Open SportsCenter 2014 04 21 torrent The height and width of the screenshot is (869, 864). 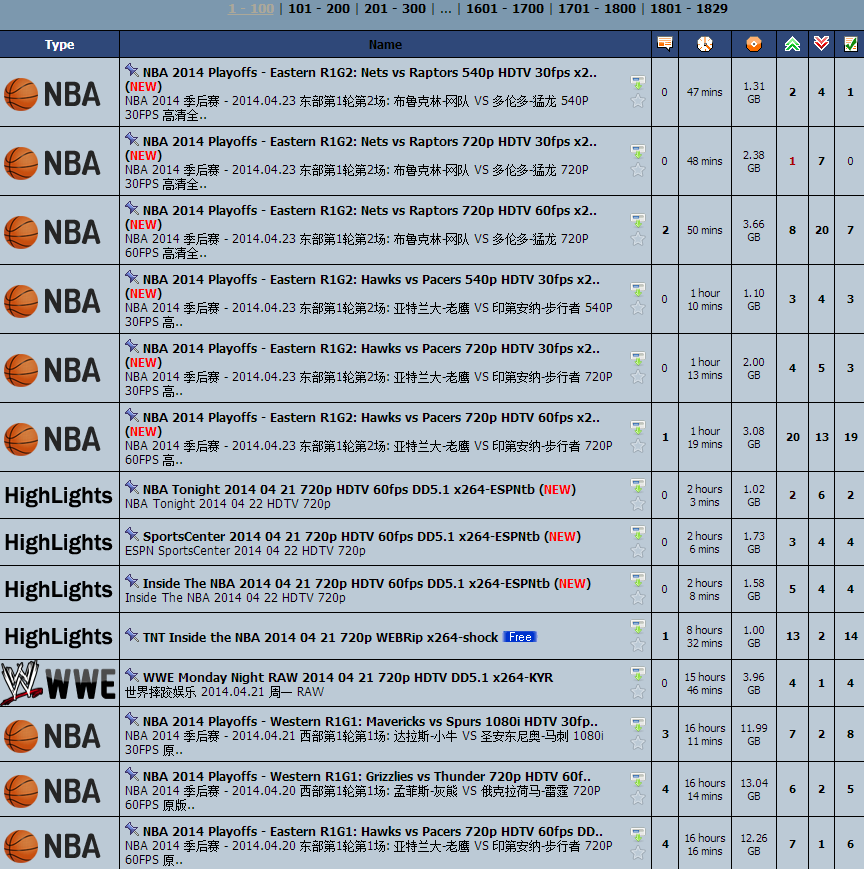point(341,536)
